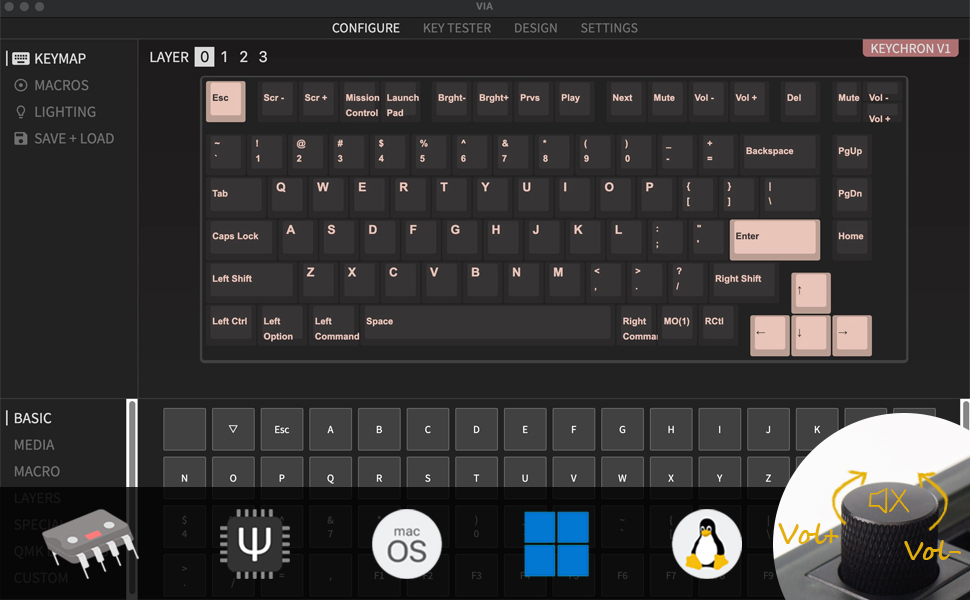Pick the W keycode from BASIC list
Screen dimensions: 970x600
pyautogui.click(x=622, y=478)
